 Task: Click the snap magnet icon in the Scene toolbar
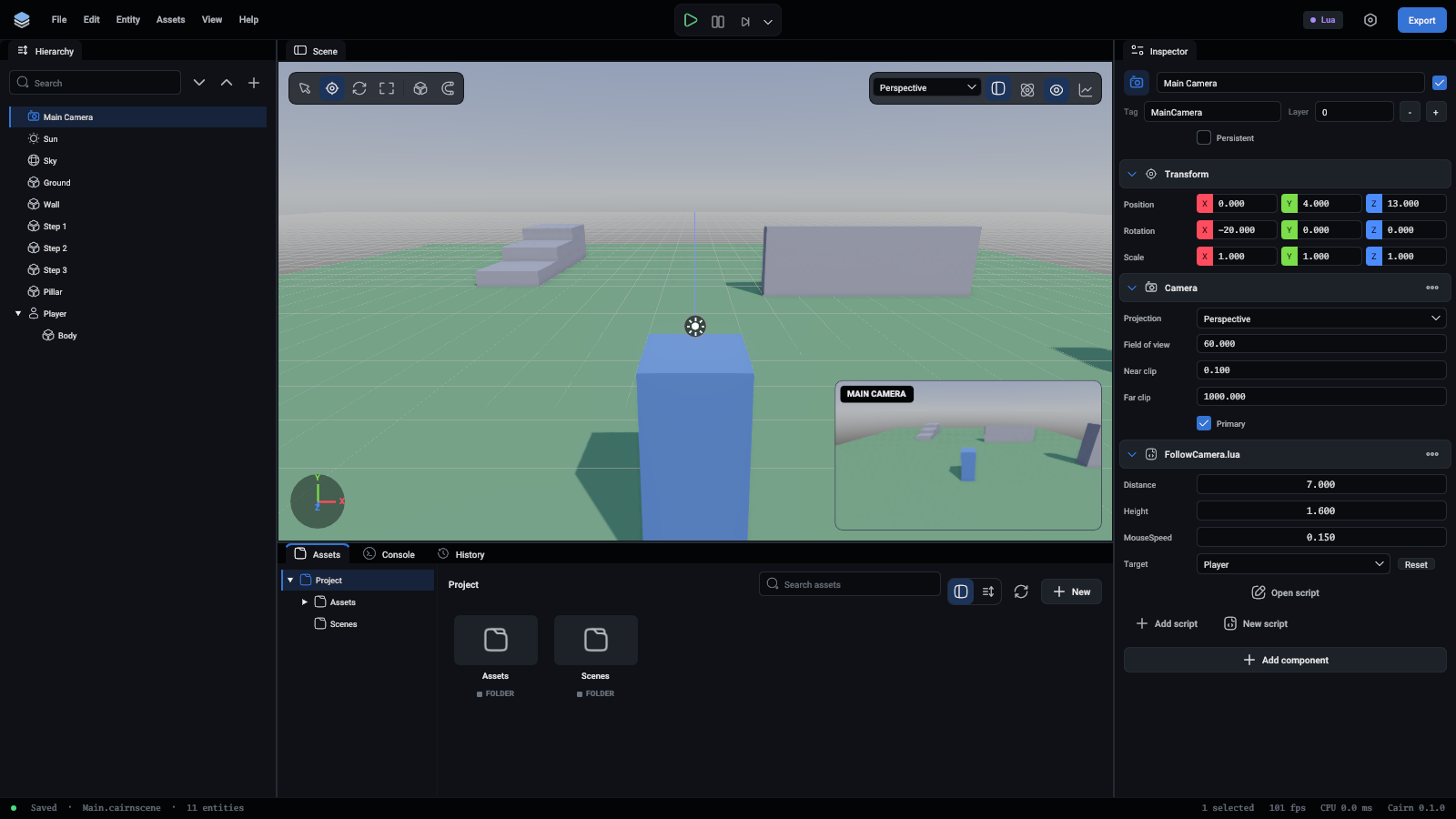pyautogui.click(x=448, y=88)
